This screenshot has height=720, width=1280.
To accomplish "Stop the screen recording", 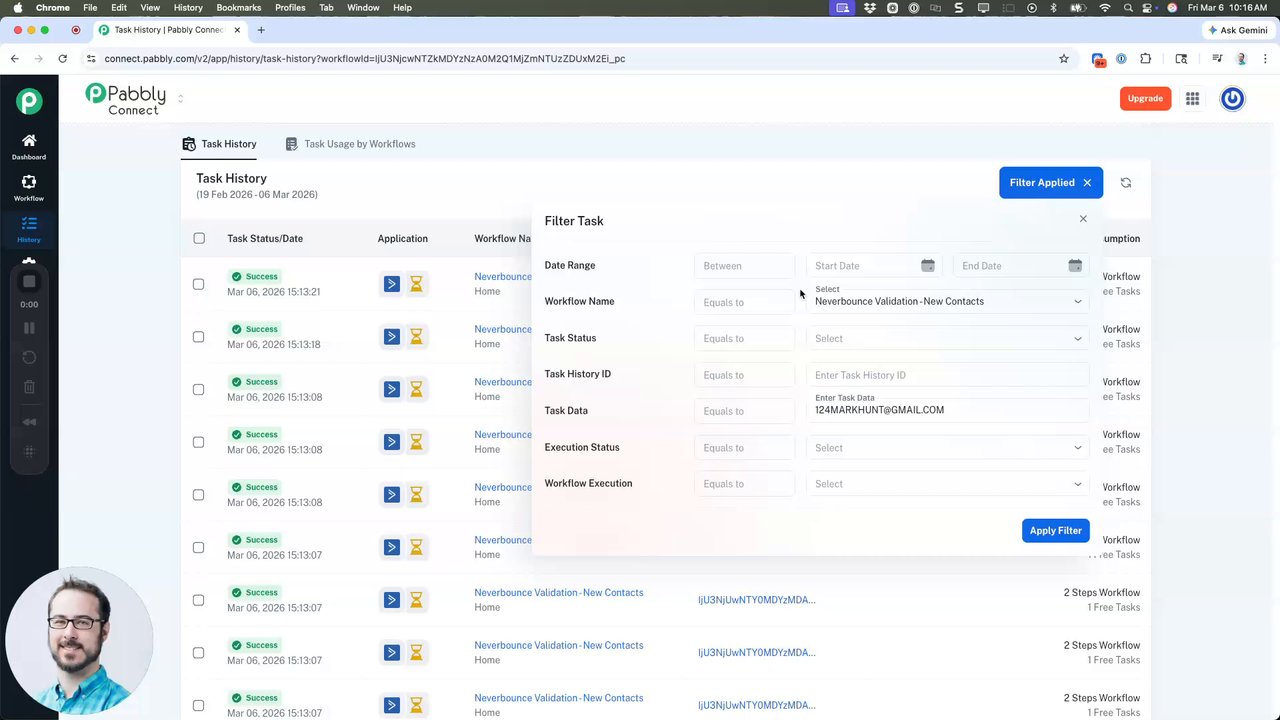I will 29,282.
